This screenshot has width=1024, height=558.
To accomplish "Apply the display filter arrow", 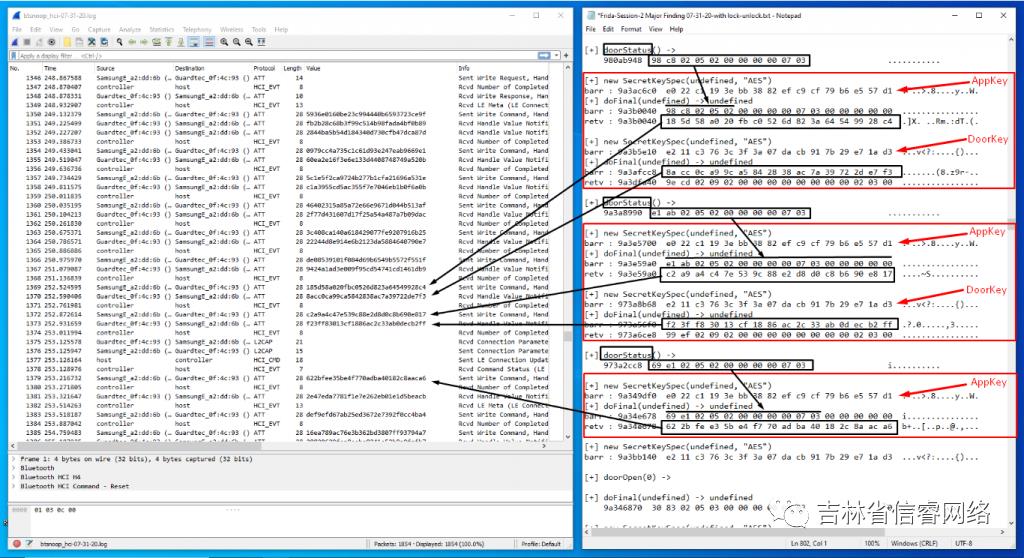I will pyautogui.click(x=544, y=56).
